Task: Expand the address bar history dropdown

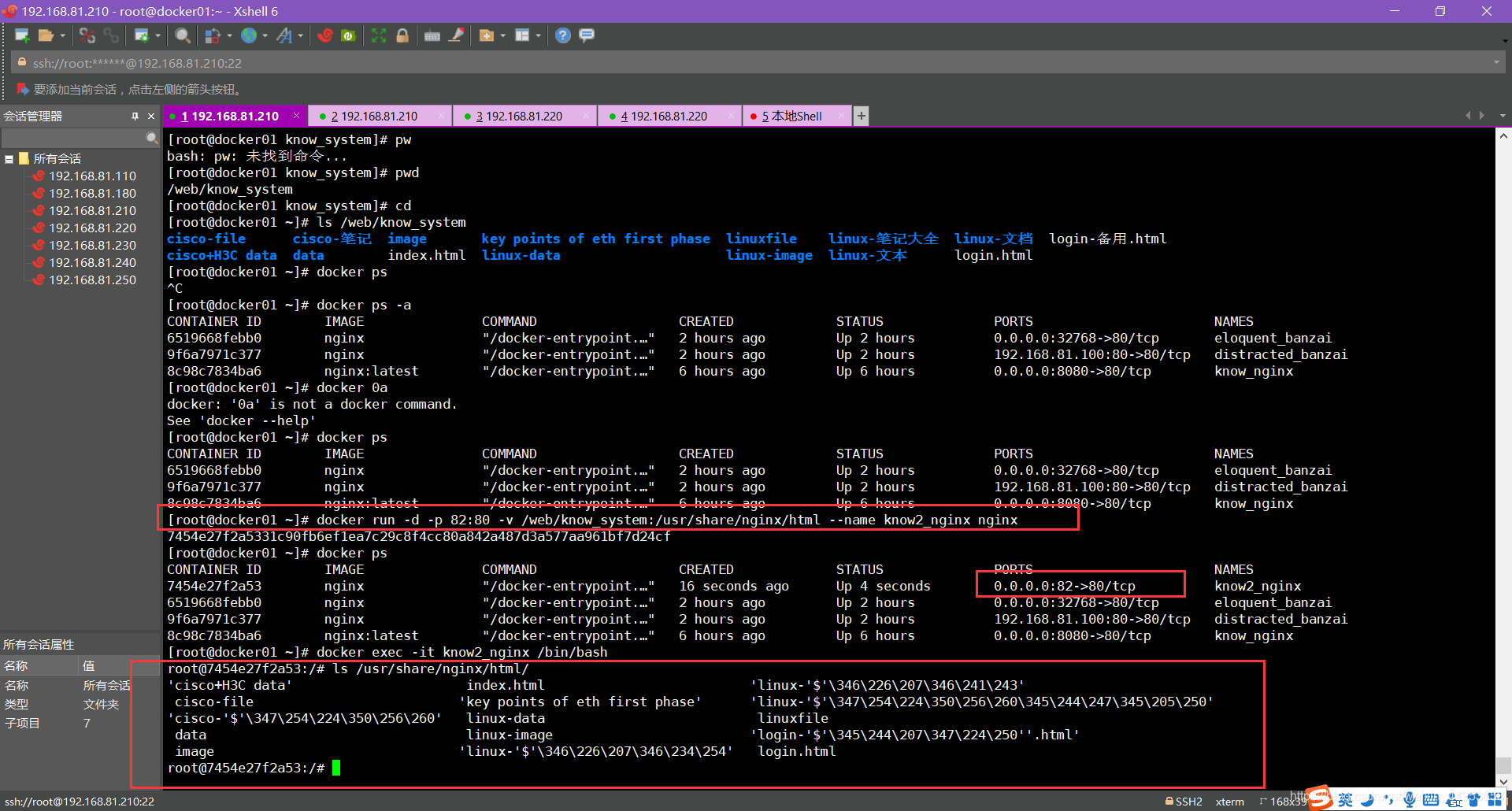Action: pyautogui.click(x=1496, y=63)
